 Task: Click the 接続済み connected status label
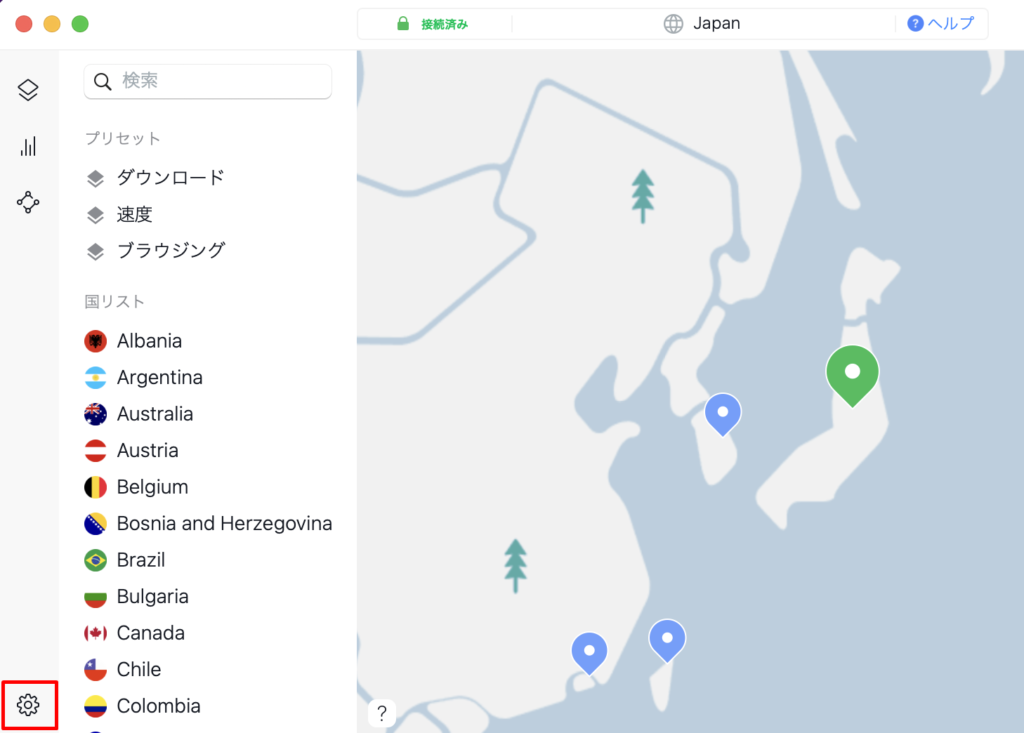point(444,24)
